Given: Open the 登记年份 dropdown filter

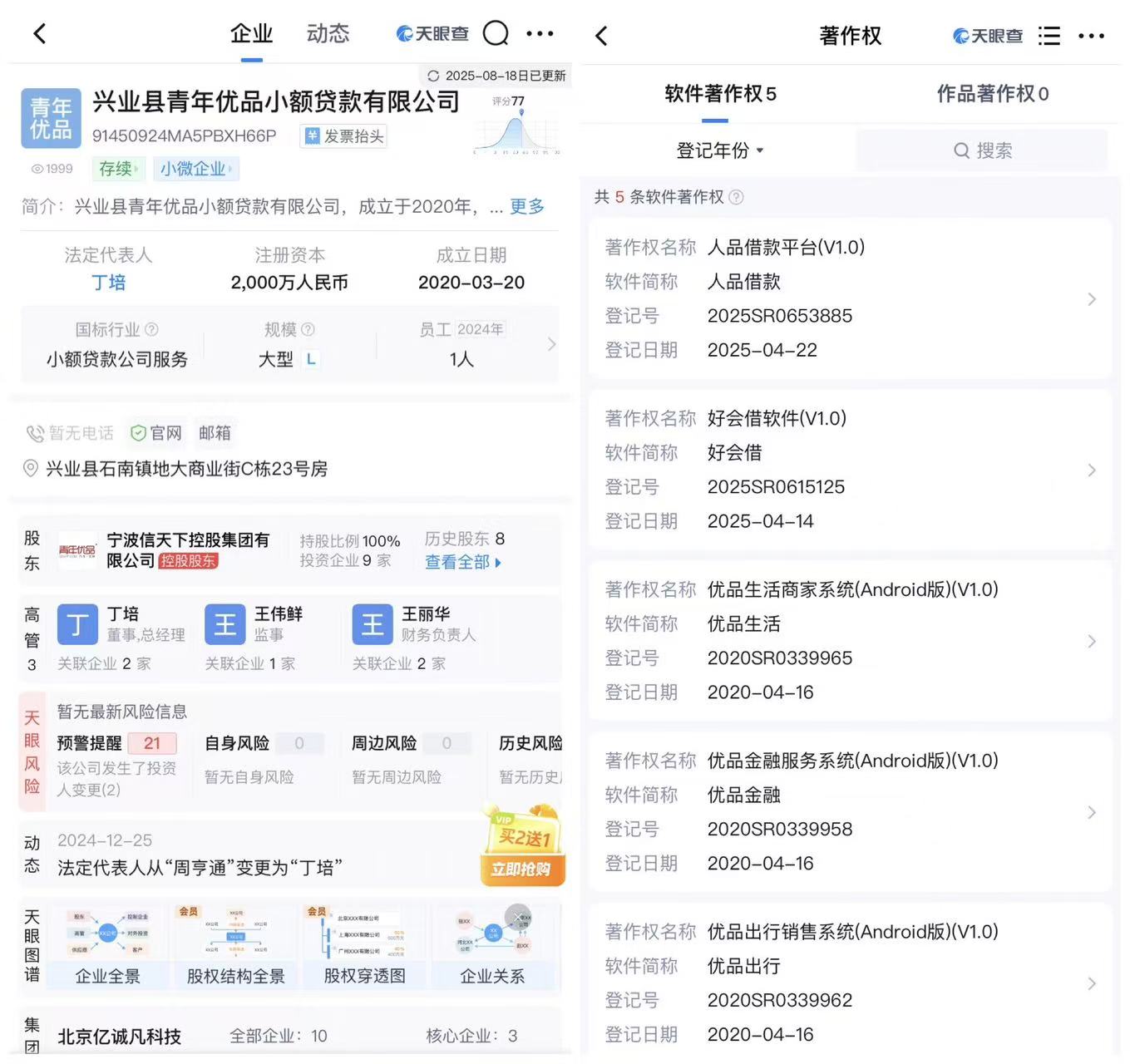Looking at the screenshot, I should click(720, 150).
